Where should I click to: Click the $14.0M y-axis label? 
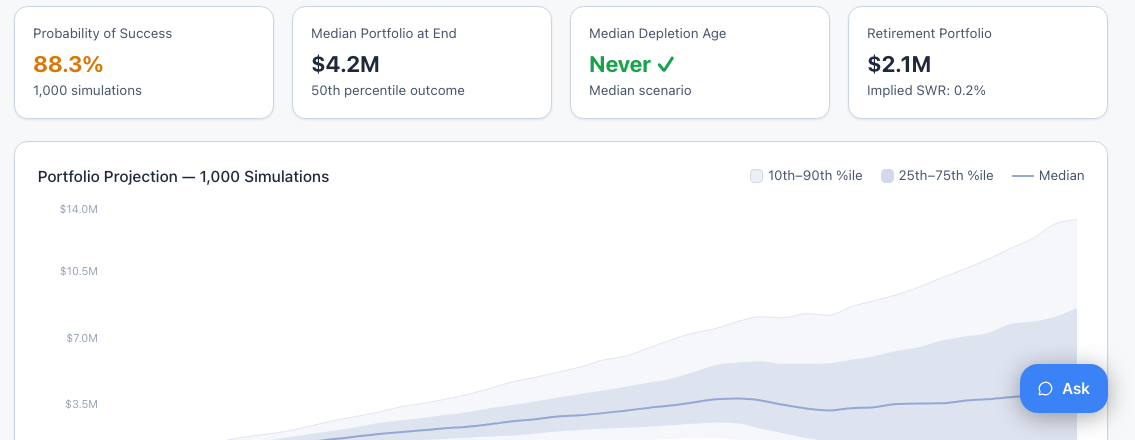(79, 210)
